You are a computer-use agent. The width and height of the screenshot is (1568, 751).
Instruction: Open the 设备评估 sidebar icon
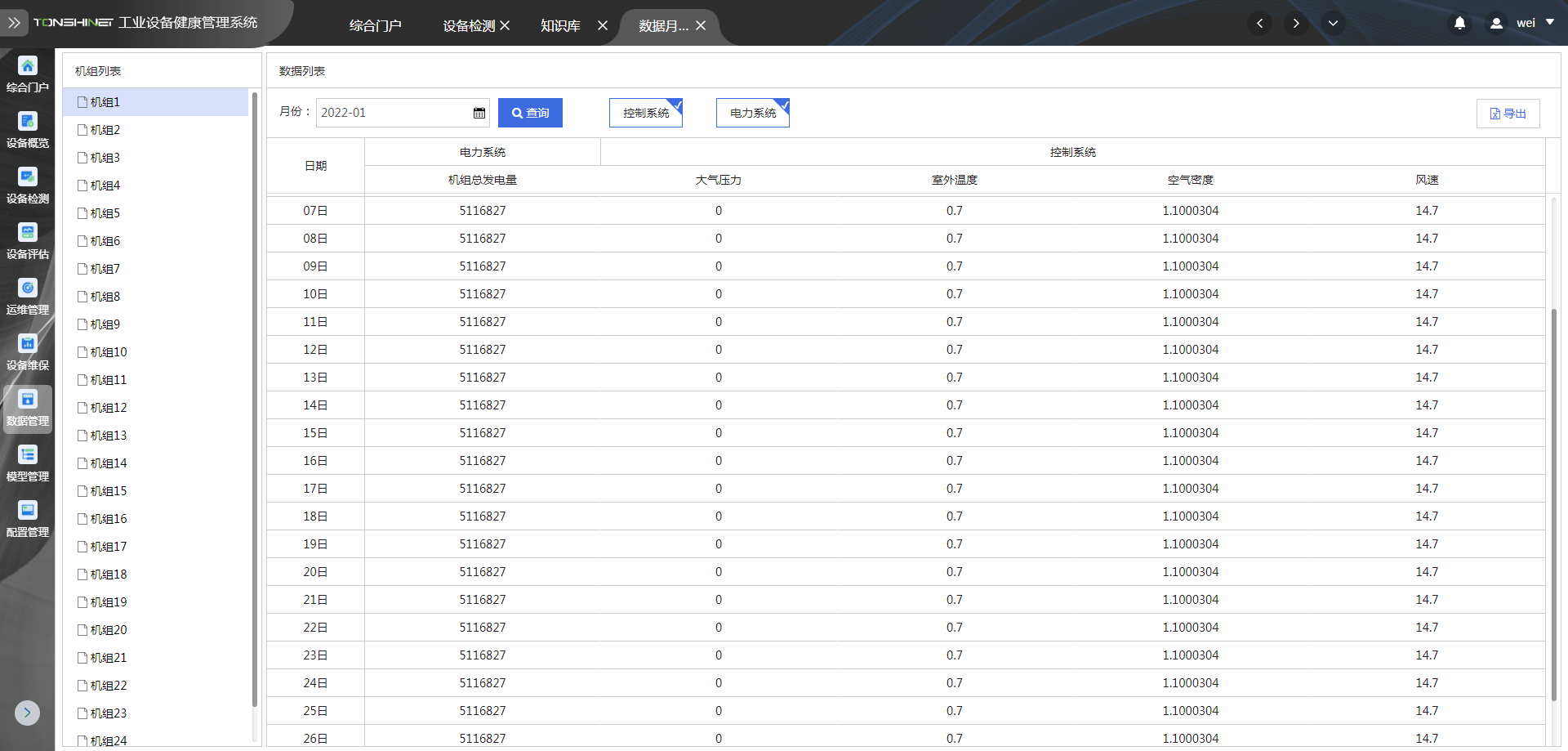pos(28,233)
